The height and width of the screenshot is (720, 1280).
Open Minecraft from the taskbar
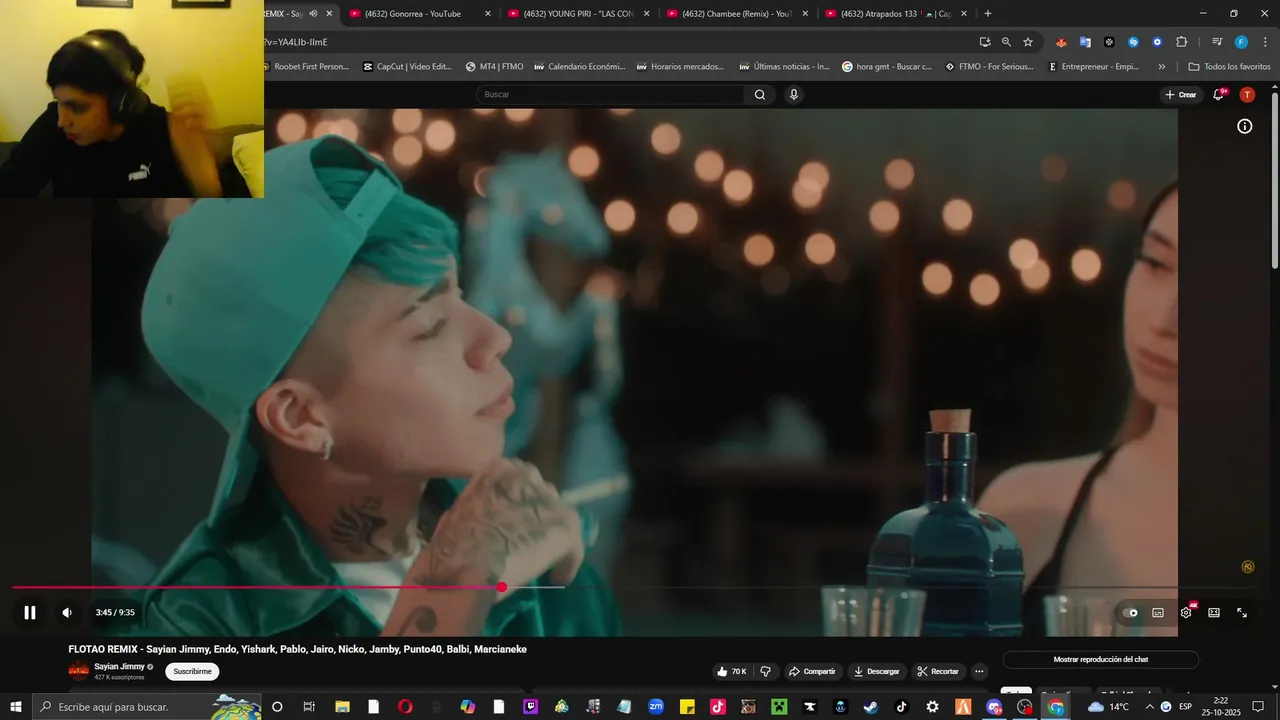coord(779,707)
